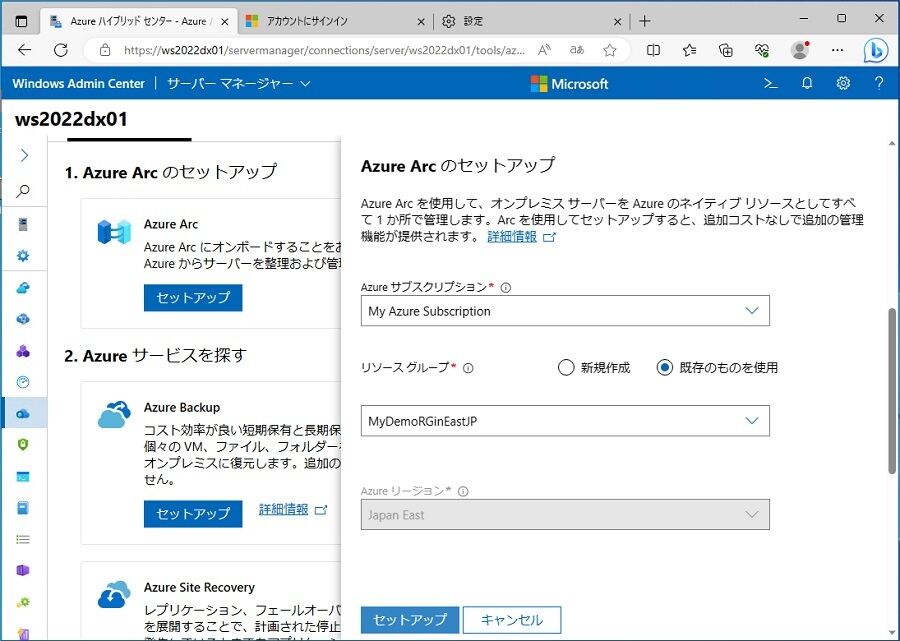Open the tool search magnifier in the sidebar
The width and height of the screenshot is (900, 641).
(x=23, y=191)
